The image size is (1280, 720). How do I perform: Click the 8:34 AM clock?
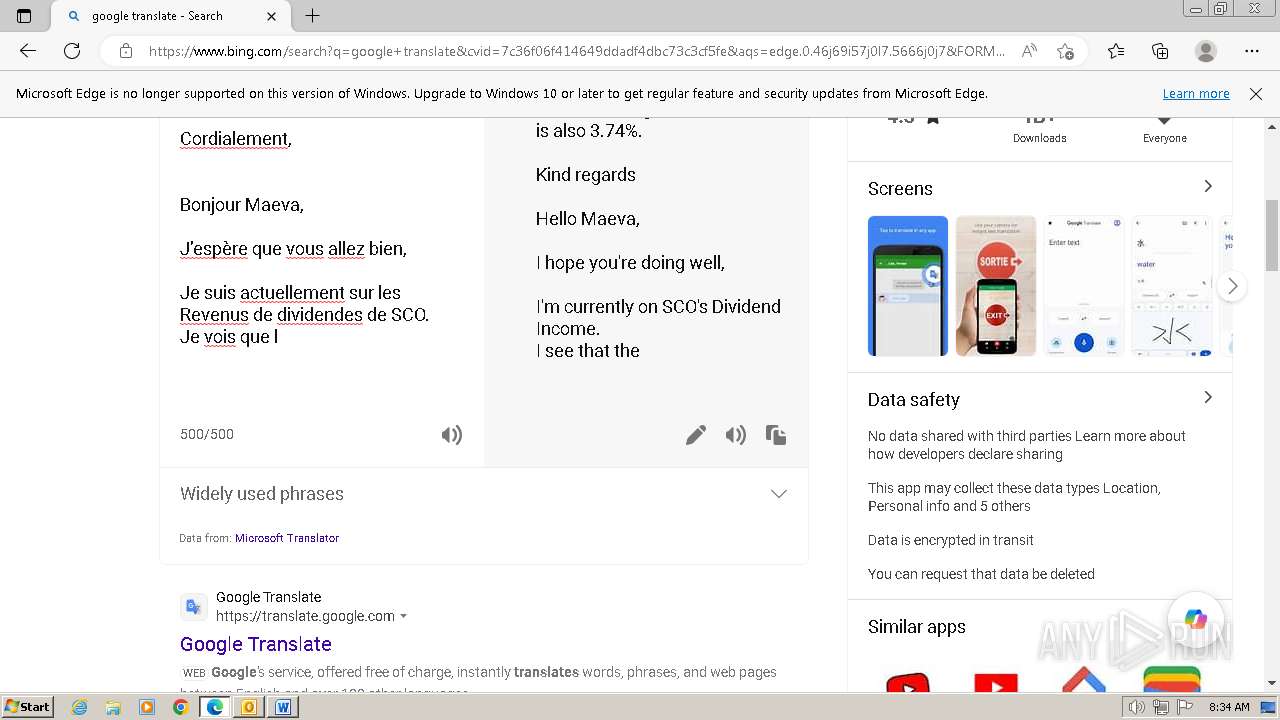tap(1229, 707)
